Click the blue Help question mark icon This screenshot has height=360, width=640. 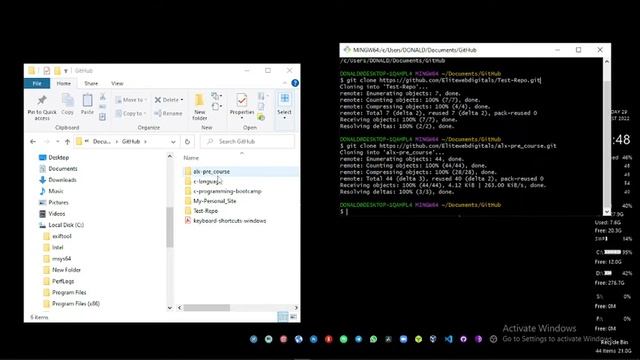click(x=295, y=83)
